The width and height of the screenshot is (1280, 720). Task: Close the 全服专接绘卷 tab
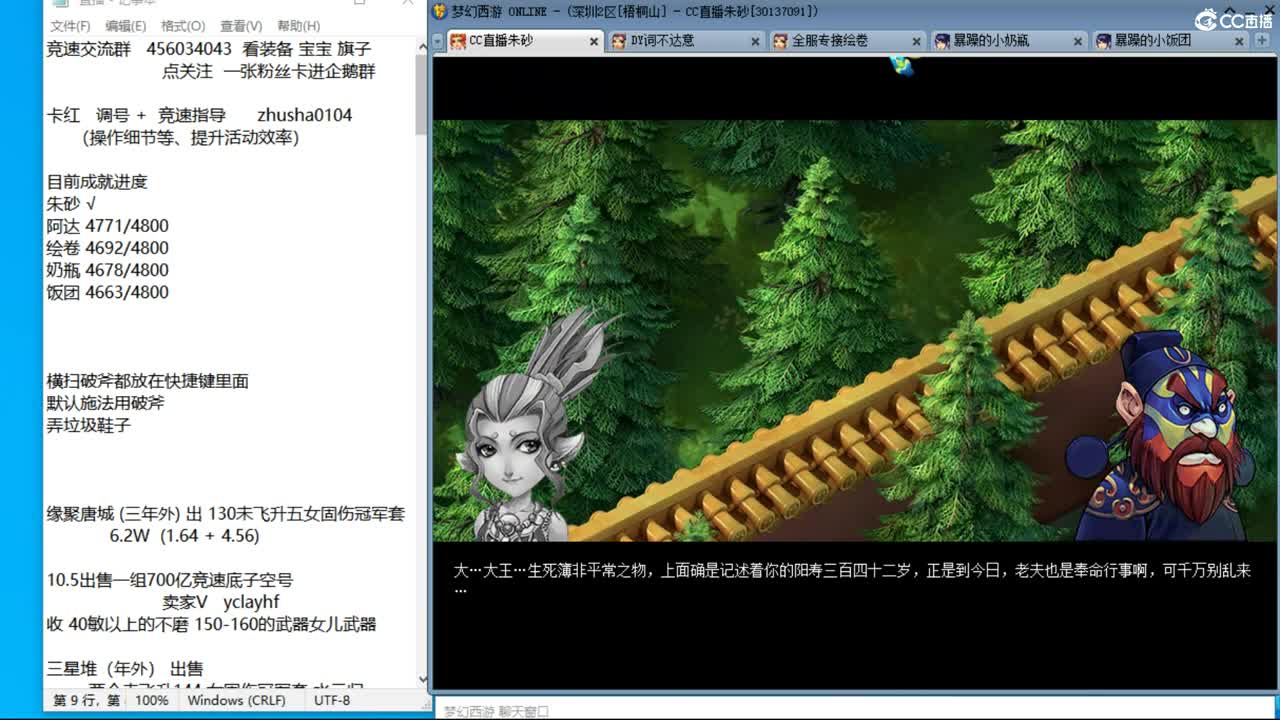[x=917, y=41]
